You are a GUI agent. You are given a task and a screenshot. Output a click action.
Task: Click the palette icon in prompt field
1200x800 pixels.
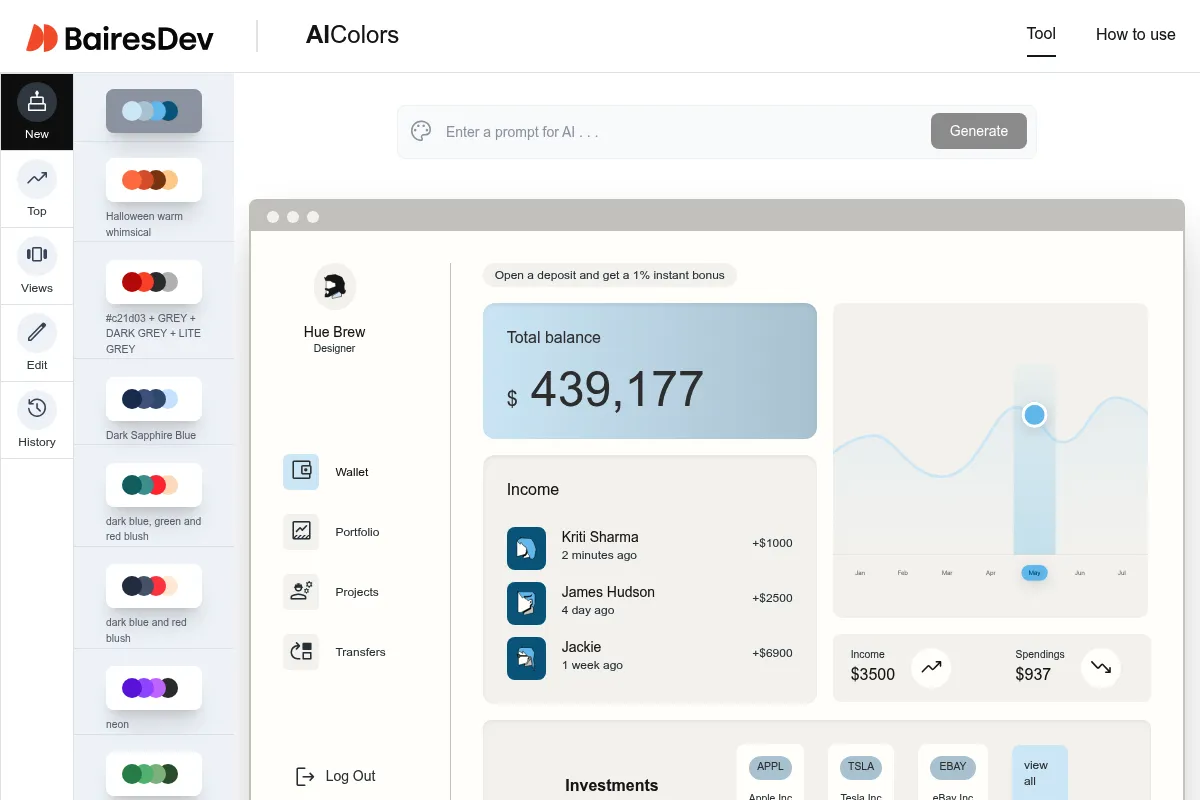[421, 131]
